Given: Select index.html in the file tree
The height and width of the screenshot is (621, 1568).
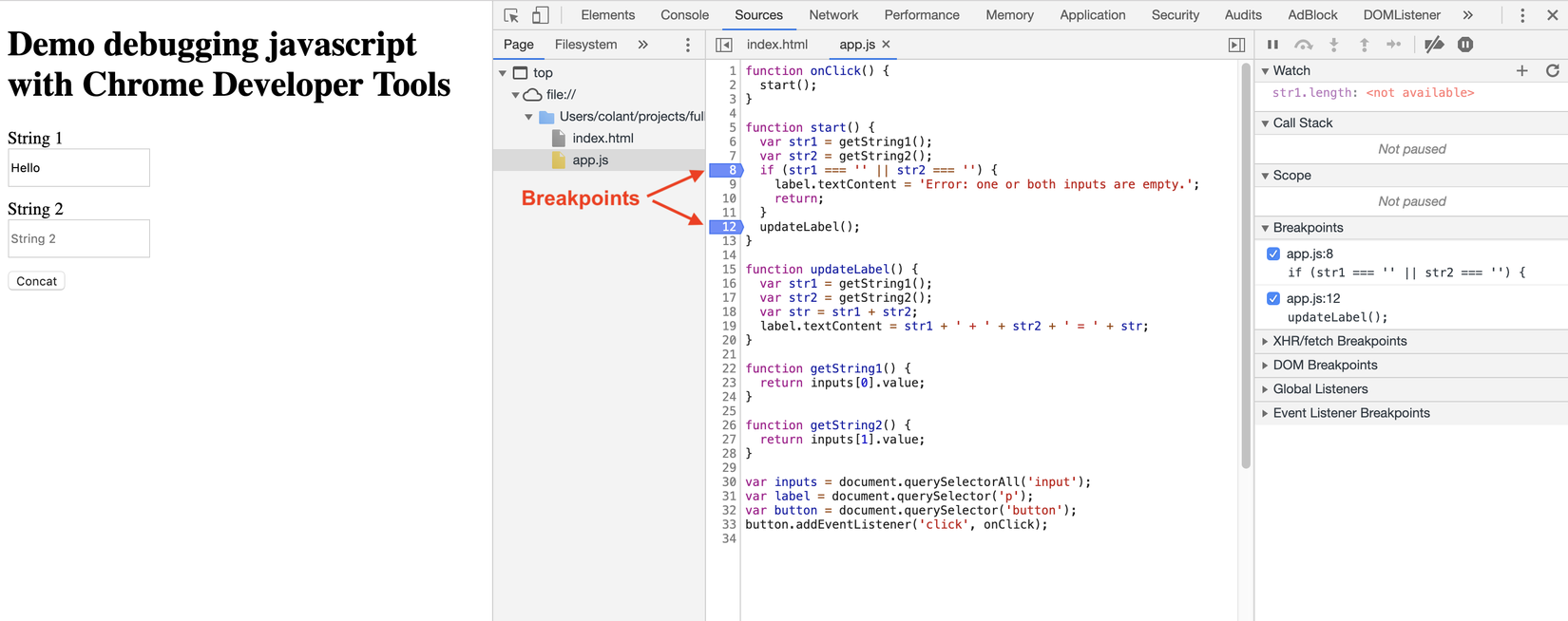Looking at the screenshot, I should tap(602, 139).
